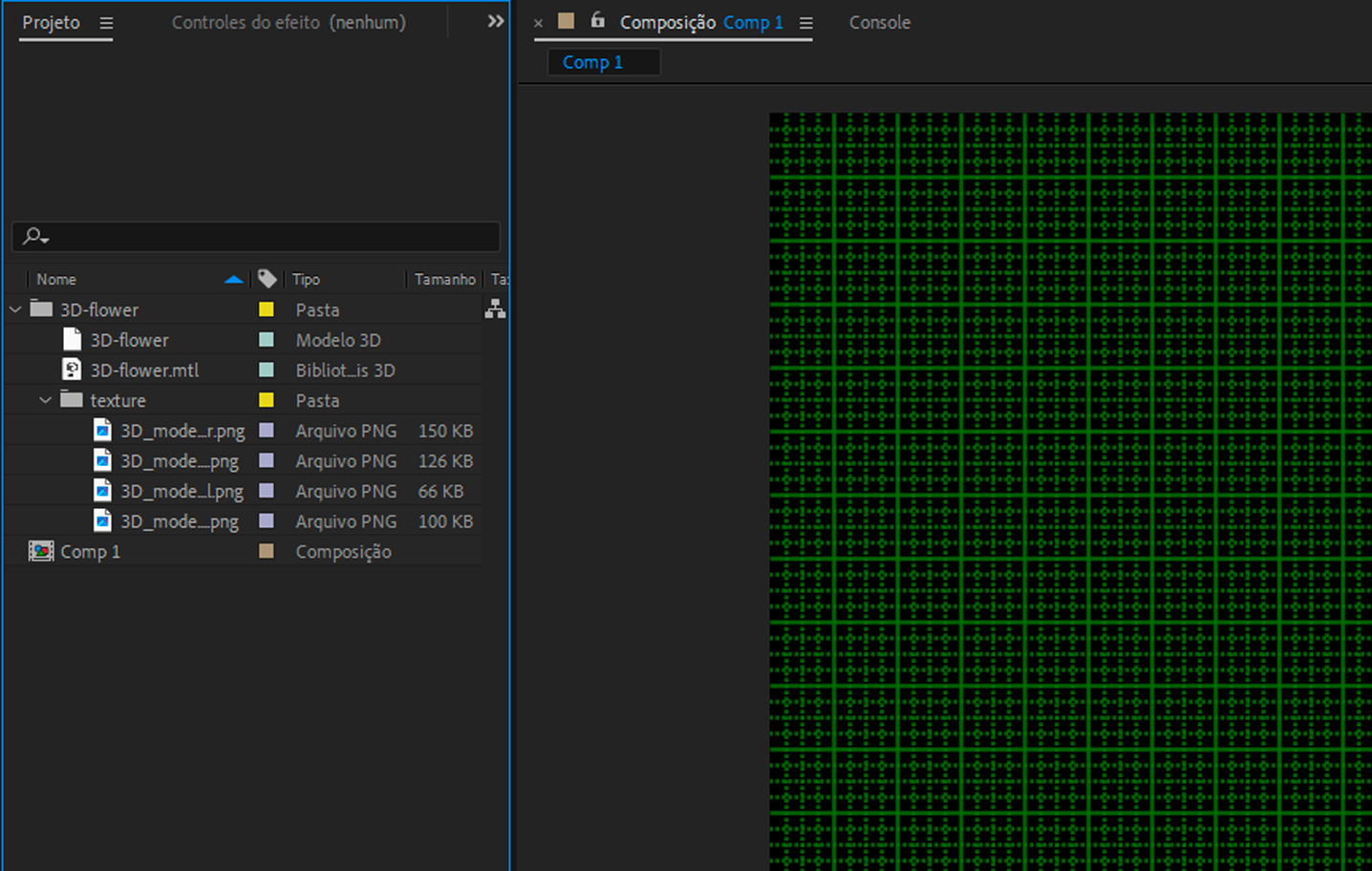Close the Composição Comp 1 panel tab
1372x871 pixels.
click(538, 23)
